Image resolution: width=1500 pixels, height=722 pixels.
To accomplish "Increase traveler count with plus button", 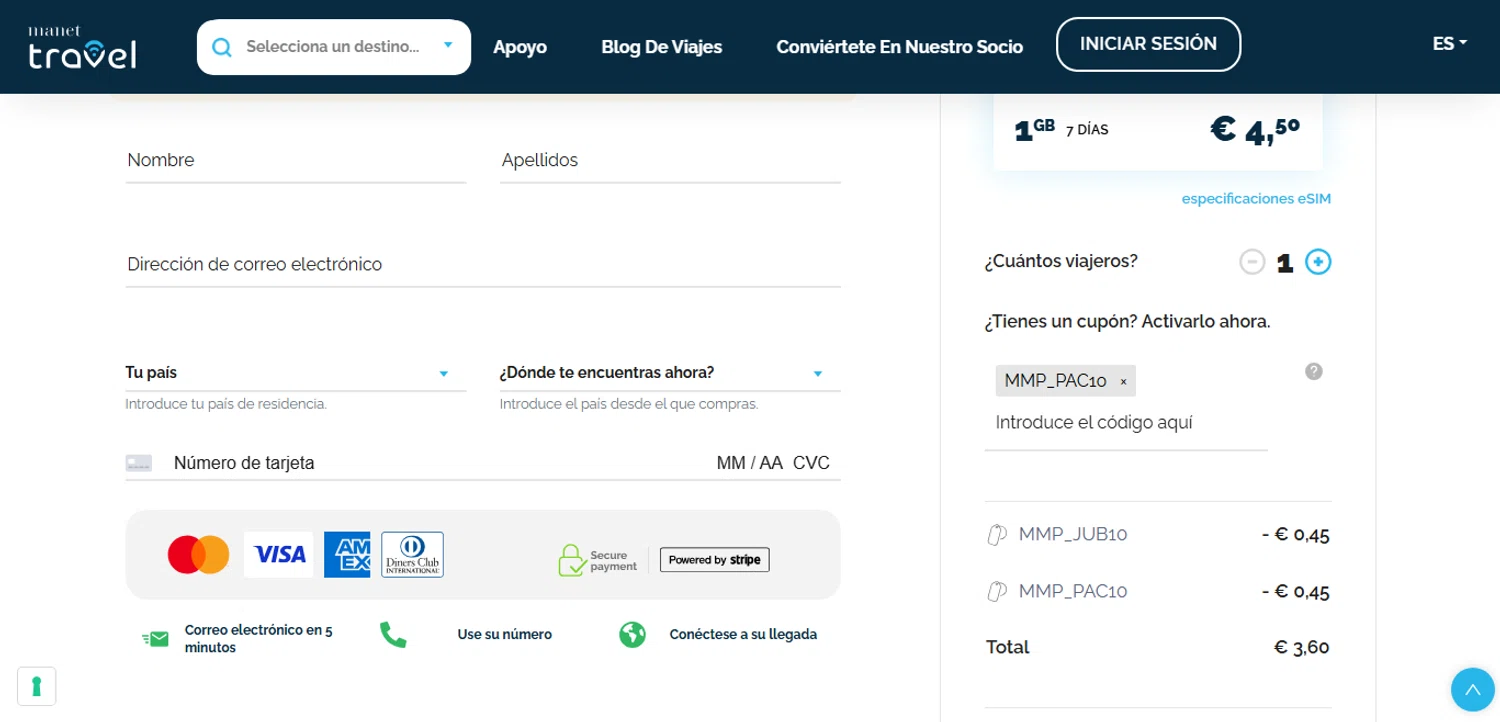I will point(1318,262).
